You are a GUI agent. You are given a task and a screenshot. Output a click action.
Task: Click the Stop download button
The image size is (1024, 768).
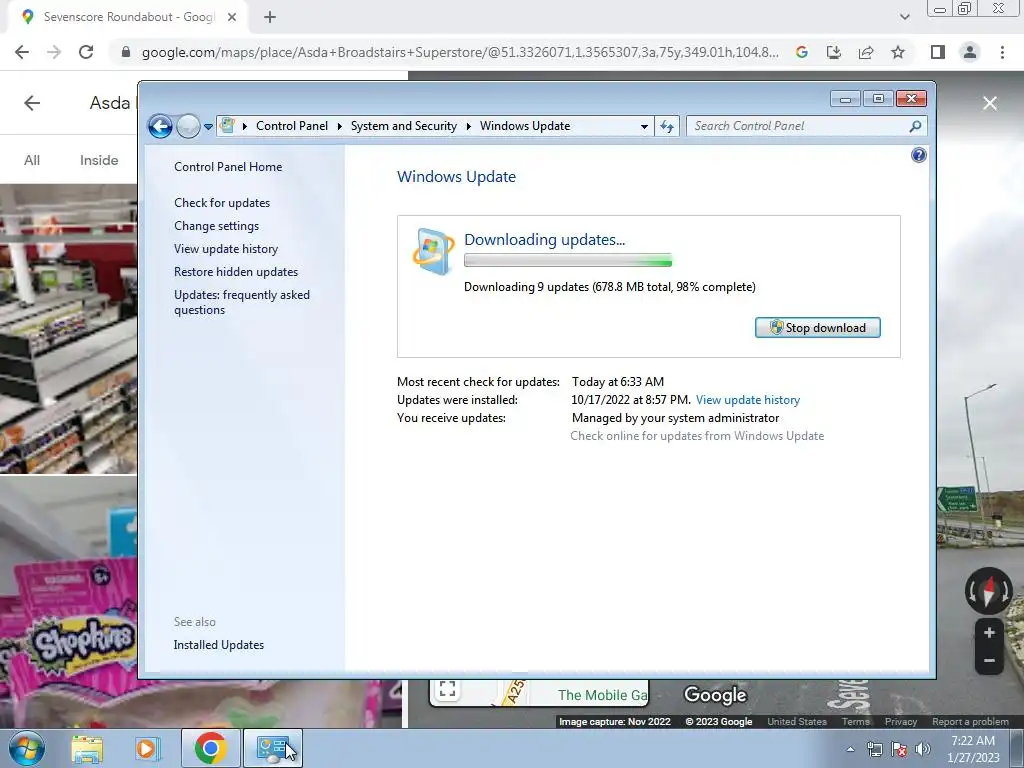[818, 328]
